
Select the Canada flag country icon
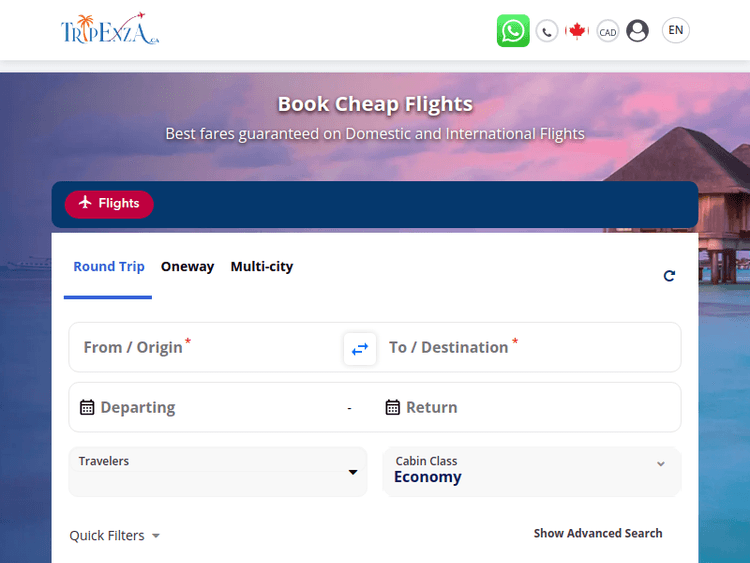click(577, 31)
